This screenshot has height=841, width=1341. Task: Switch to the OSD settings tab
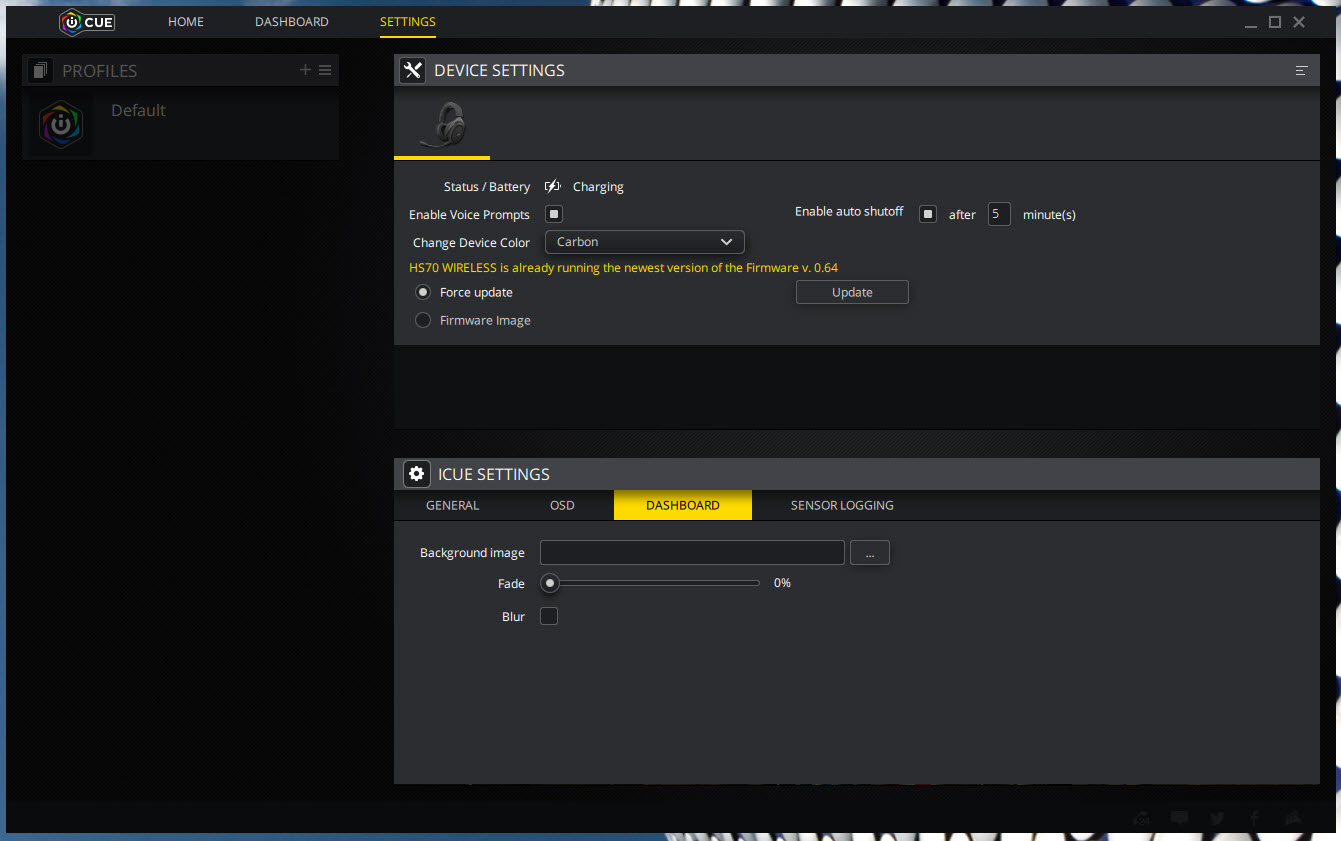coord(563,505)
